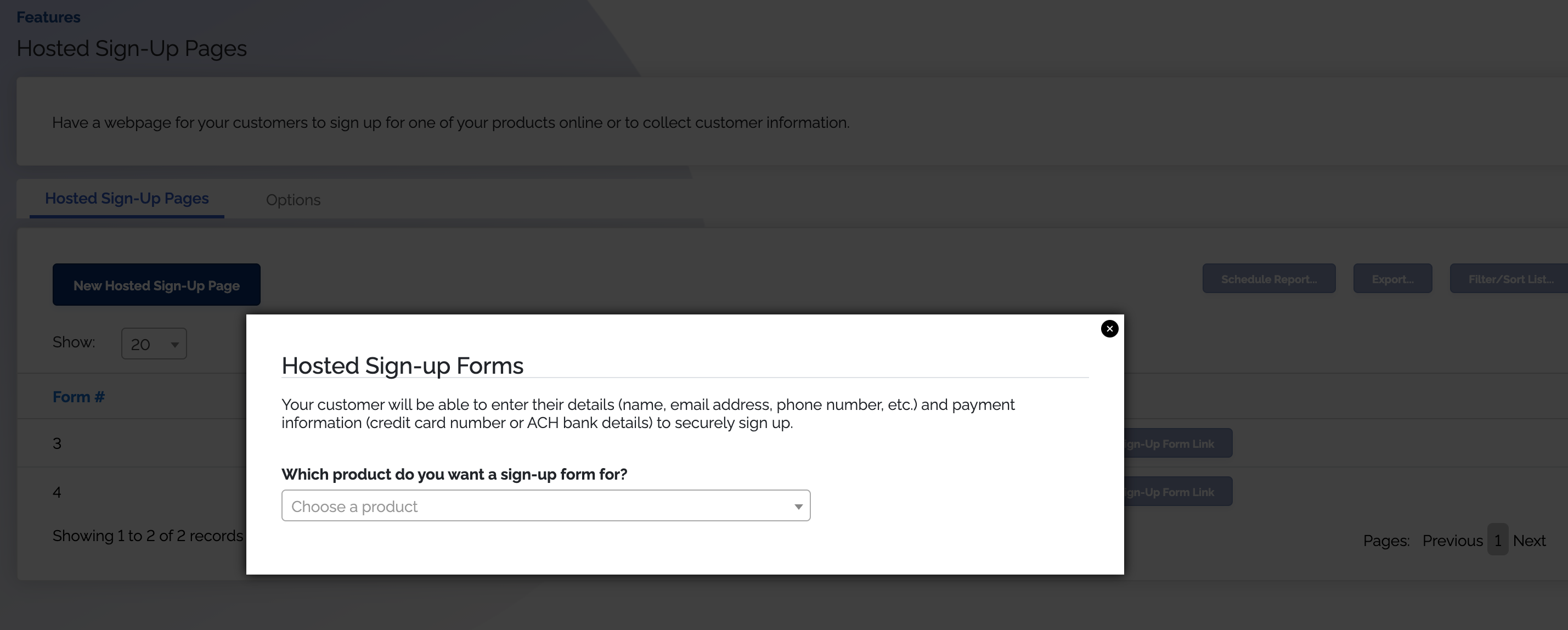Click the Hosted Sign-up Forms dialog heading
The height and width of the screenshot is (630, 1568).
click(402, 365)
